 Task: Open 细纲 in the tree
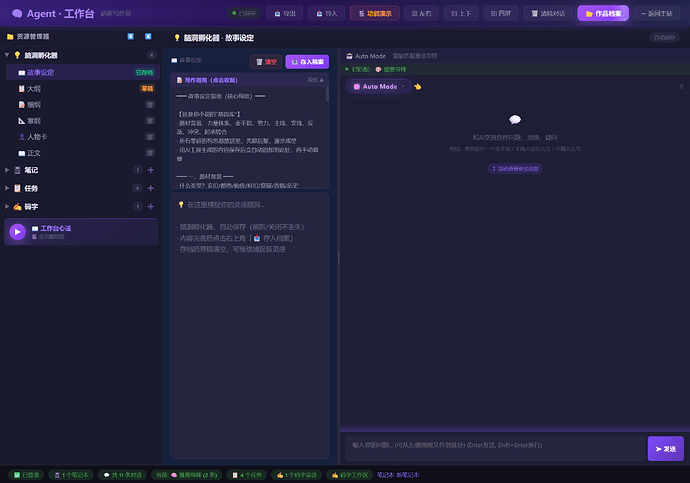[82, 105]
